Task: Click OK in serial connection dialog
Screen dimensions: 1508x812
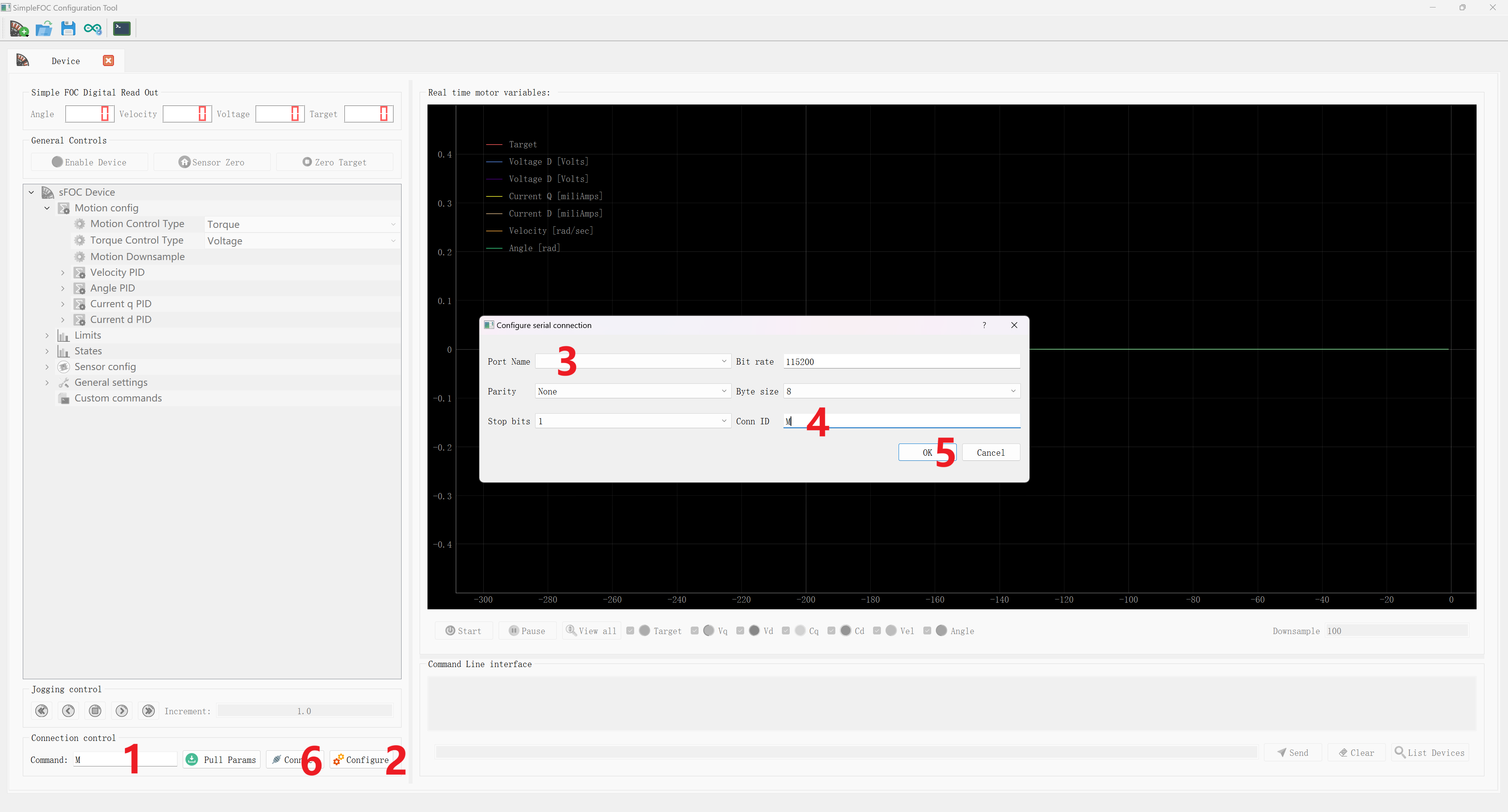Action: (x=927, y=453)
